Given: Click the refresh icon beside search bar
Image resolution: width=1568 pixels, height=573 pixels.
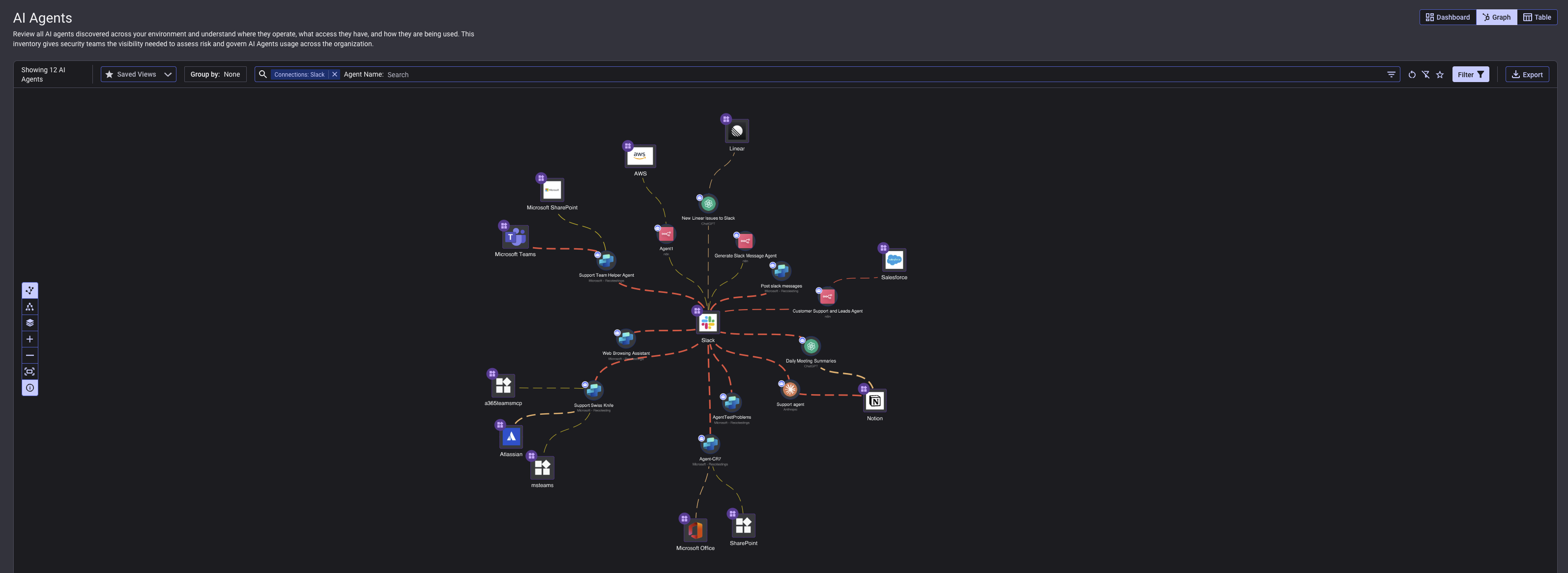Looking at the screenshot, I should (x=1412, y=75).
